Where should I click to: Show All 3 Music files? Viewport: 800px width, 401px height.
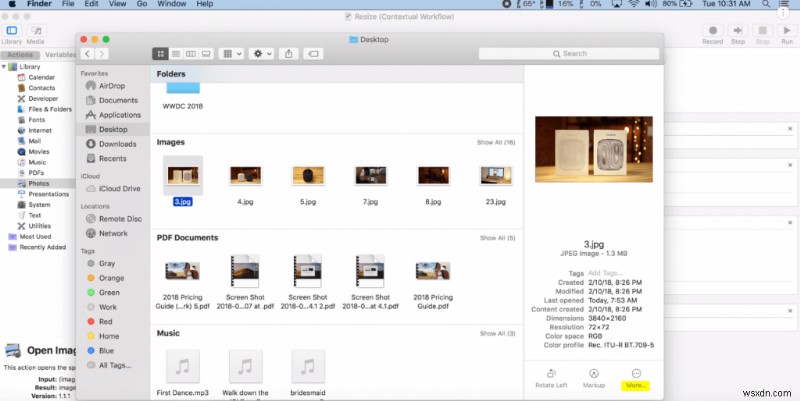click(x=497, y=333)
